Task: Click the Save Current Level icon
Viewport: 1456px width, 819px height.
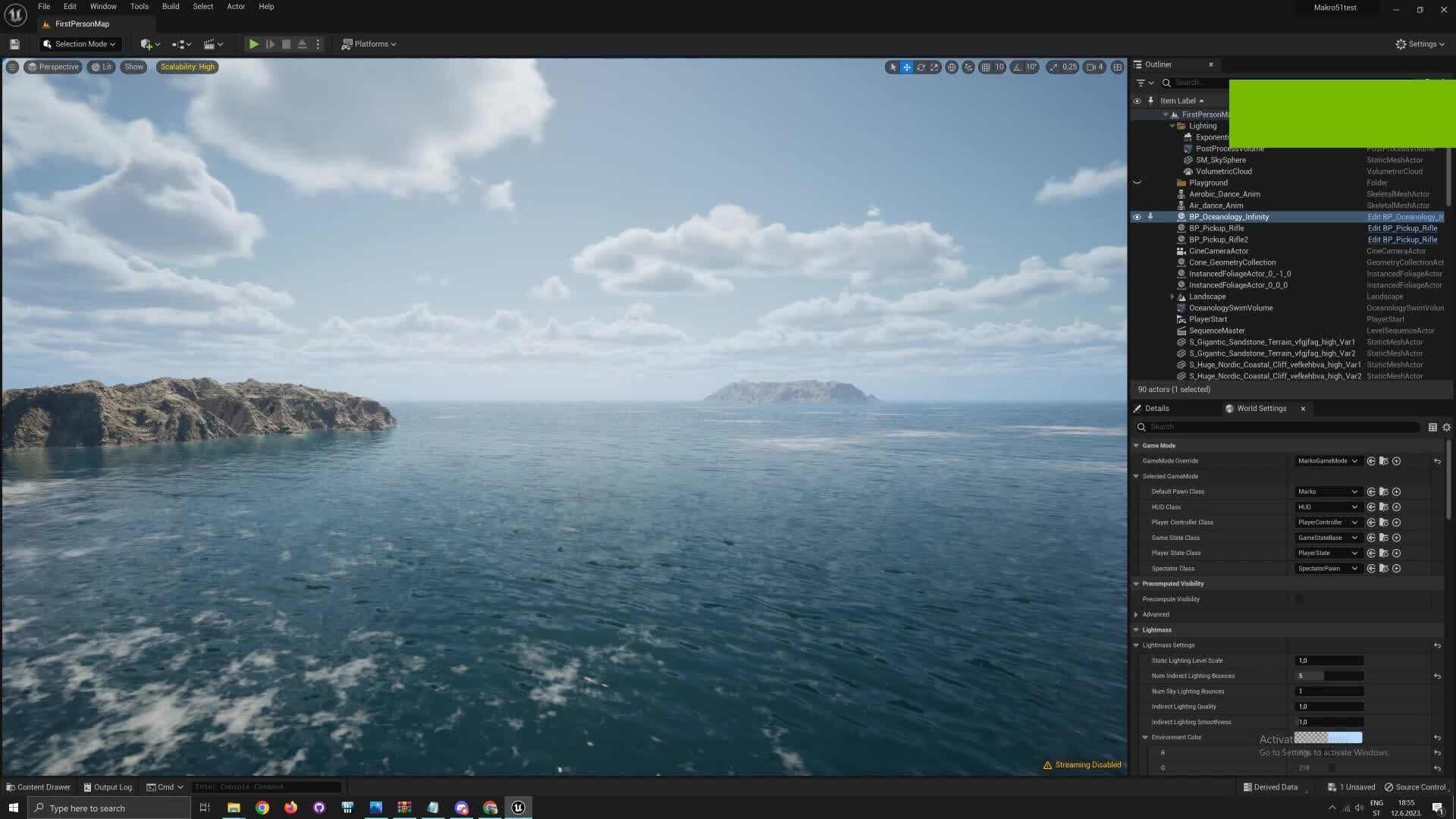Action: click(14, 43)
